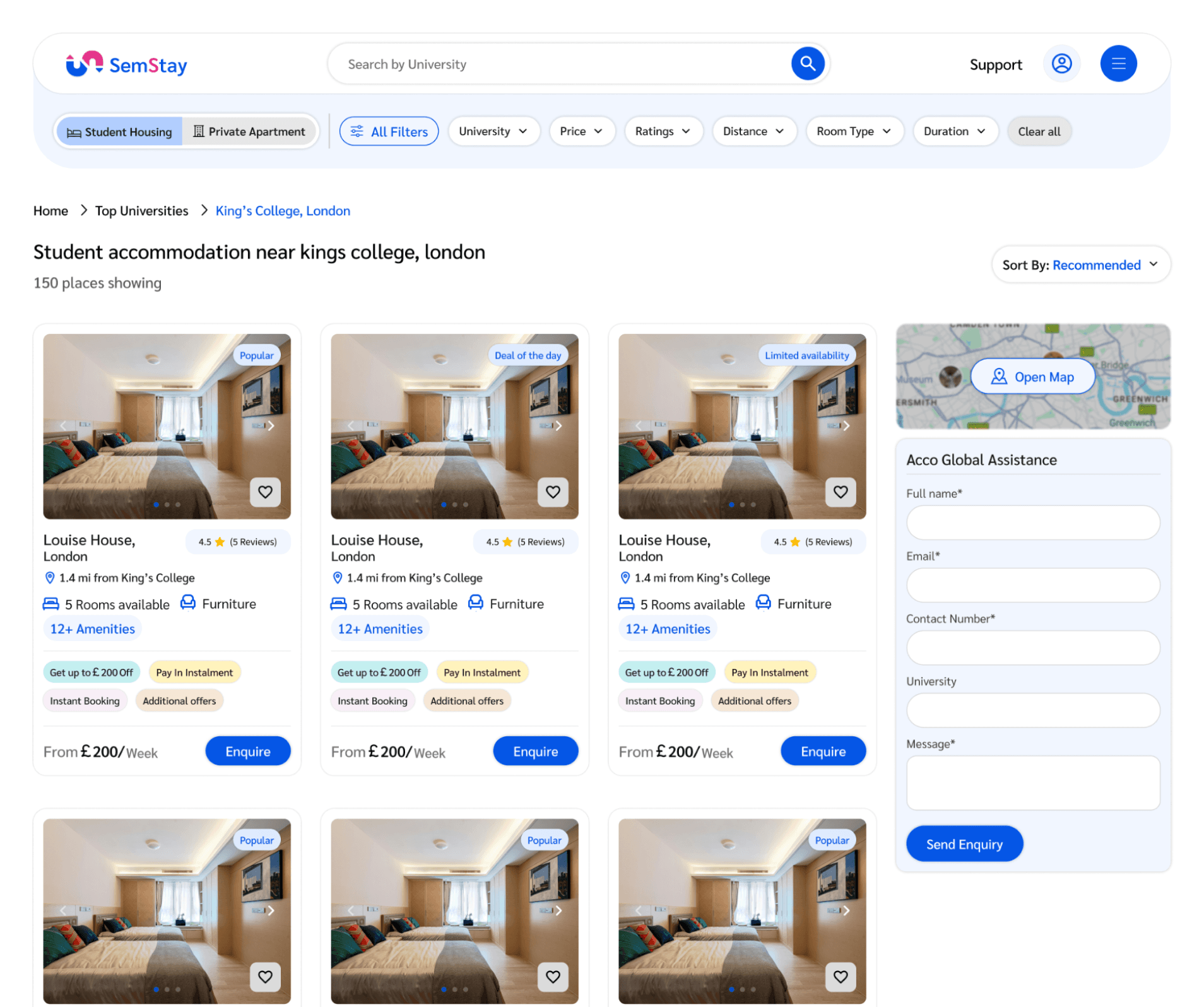Open Deal of the day listing photo
Image resolution: width=1204 pixels, height=1007 pixels.
(x=454, y=426)
